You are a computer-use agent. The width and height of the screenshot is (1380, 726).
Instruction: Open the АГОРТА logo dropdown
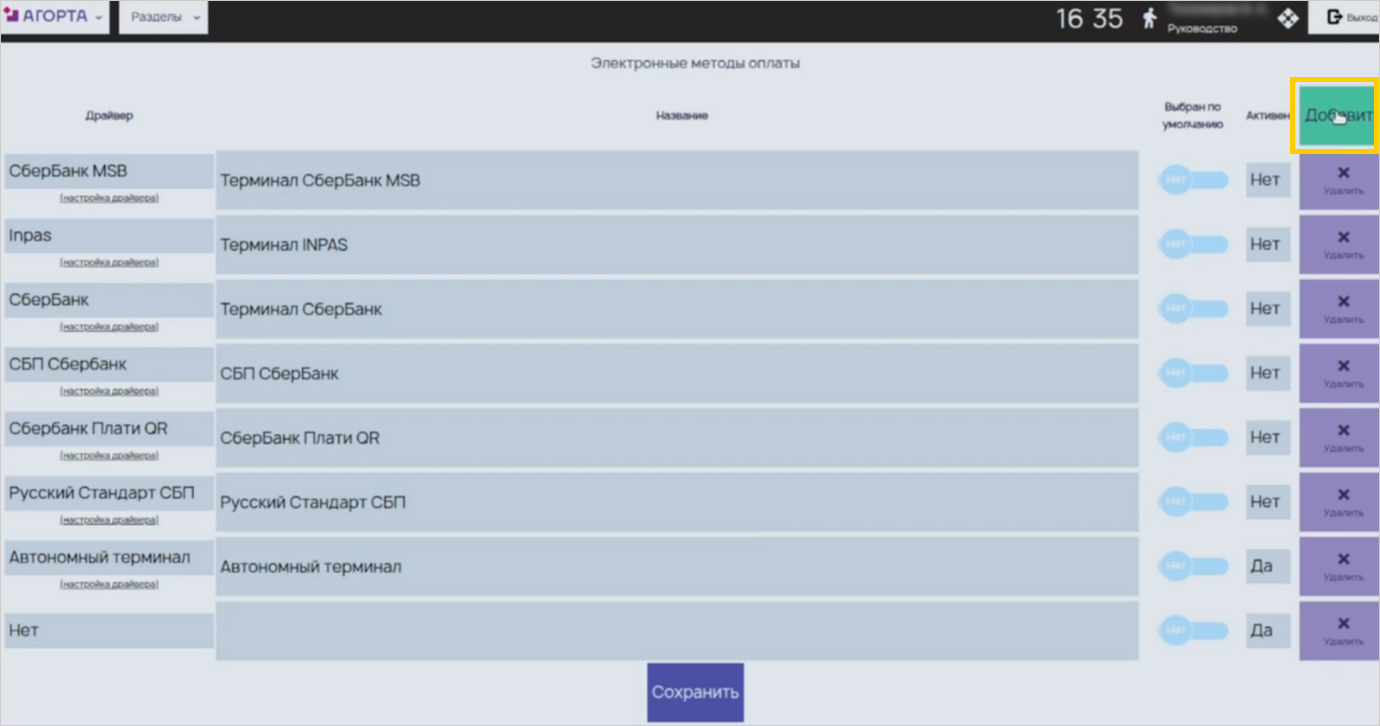[x=56, y=17]
